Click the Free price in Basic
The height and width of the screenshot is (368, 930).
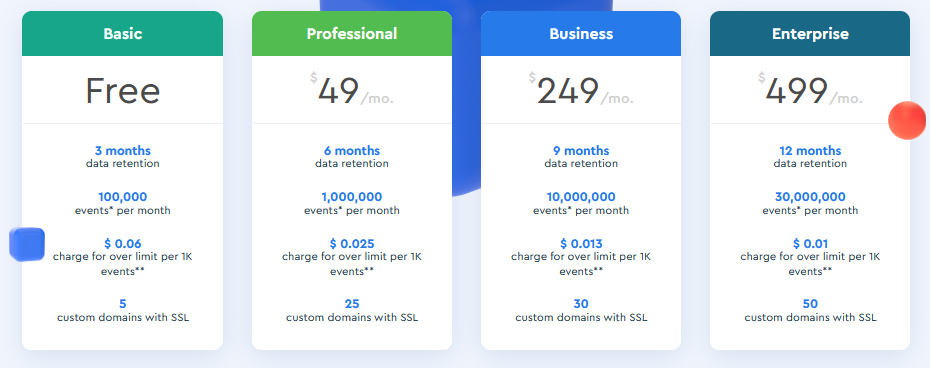pyautogui.click(x=123, y=91)
